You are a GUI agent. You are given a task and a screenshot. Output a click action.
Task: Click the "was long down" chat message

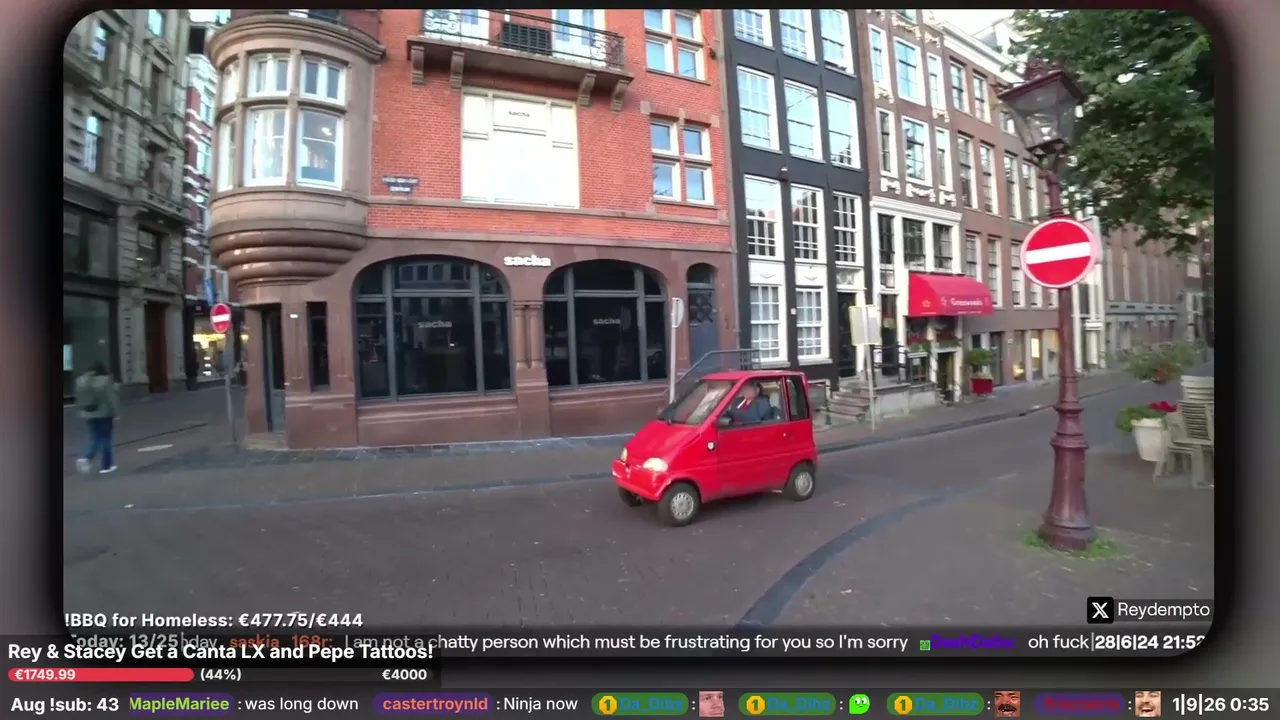click(302, 704)
